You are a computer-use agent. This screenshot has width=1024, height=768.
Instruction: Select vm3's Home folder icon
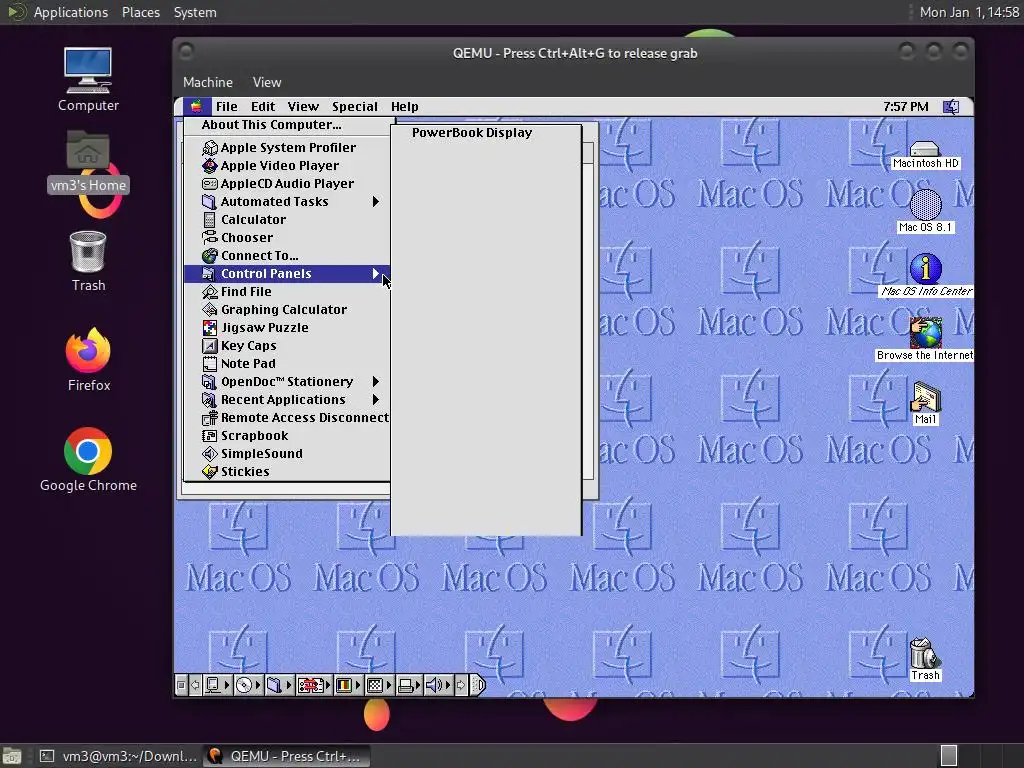(88, 161)
